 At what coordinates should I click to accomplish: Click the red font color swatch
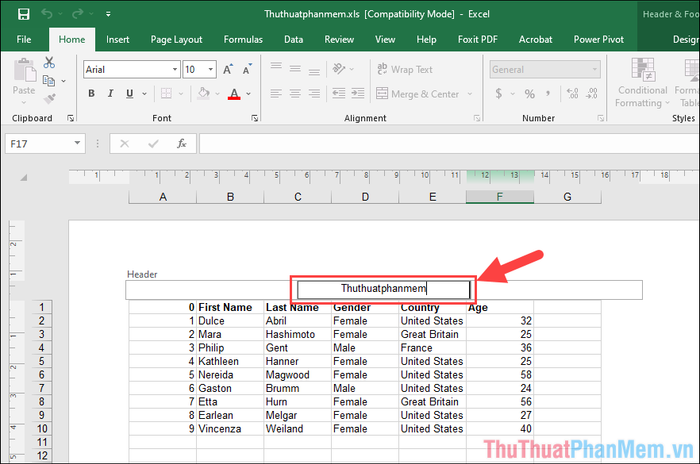[x=233, y=95]
